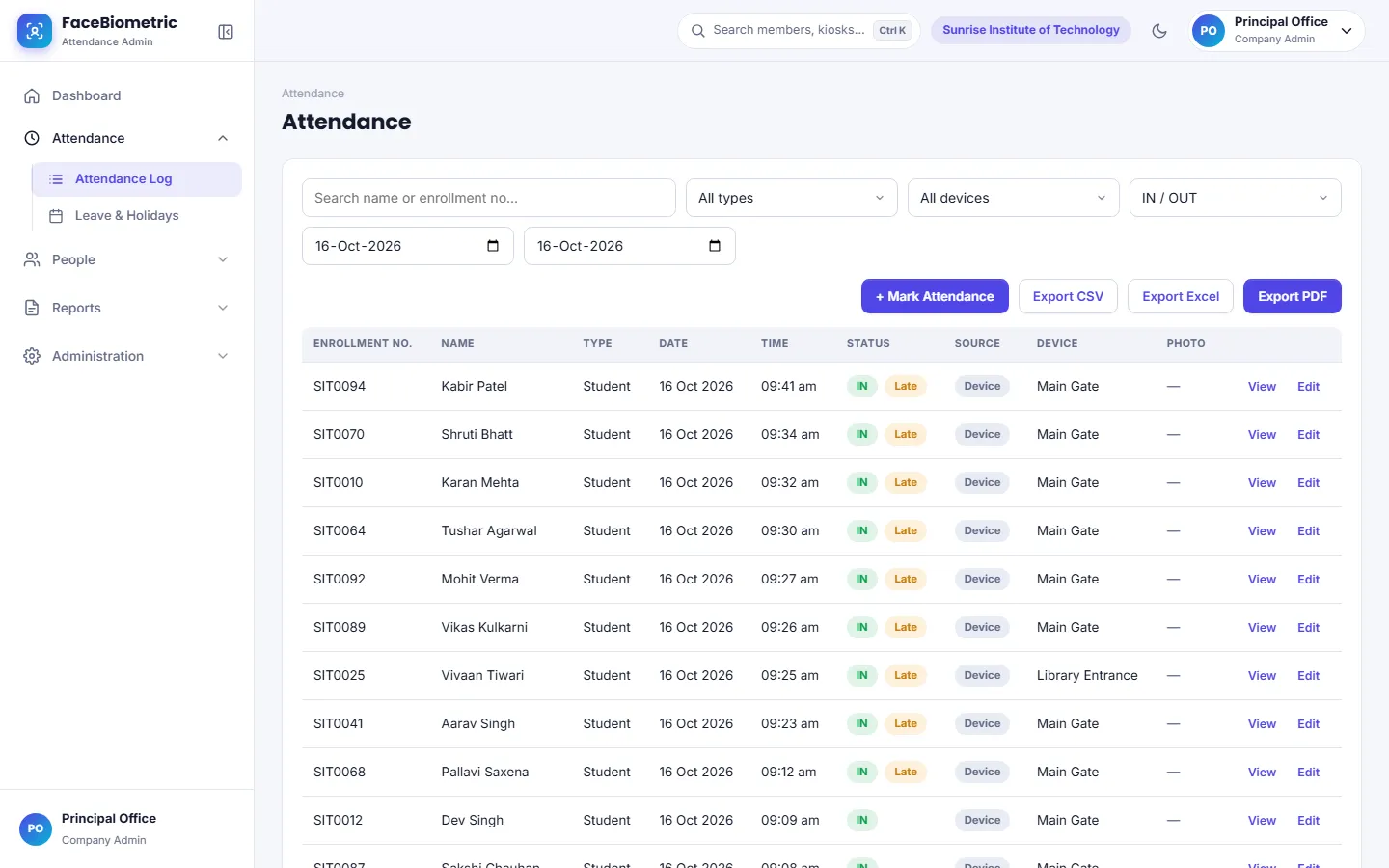Click the Attendance Log list icon

click(56, 179)
